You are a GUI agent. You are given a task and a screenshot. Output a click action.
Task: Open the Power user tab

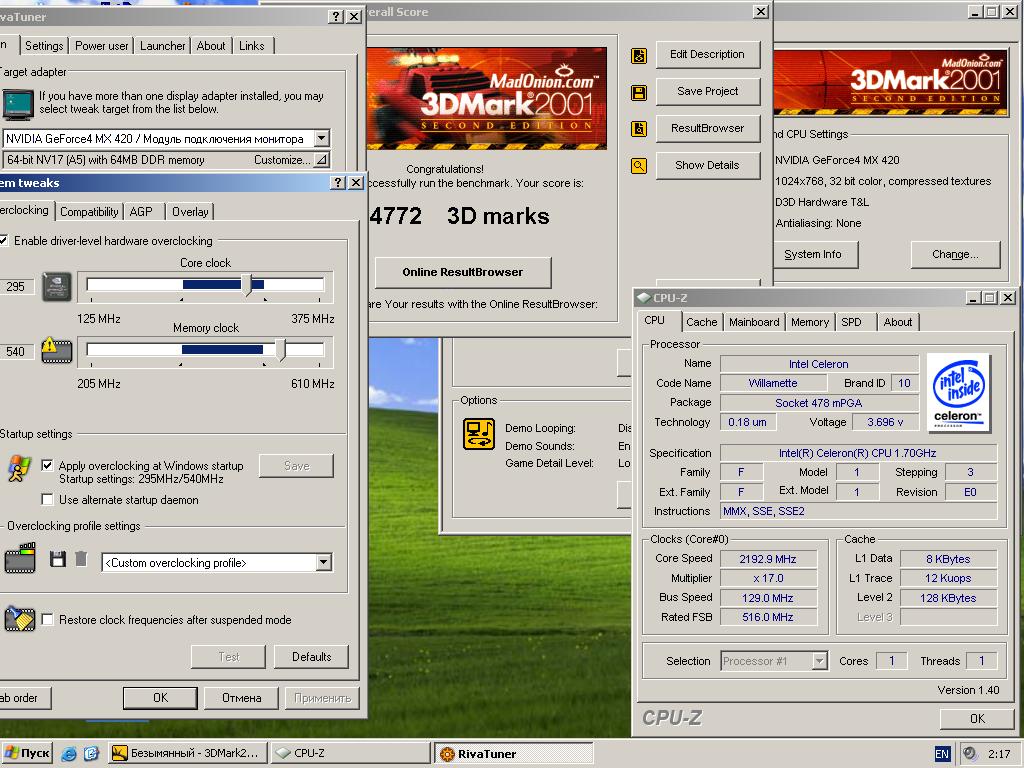pyautogui.click(x=101, y=46)
